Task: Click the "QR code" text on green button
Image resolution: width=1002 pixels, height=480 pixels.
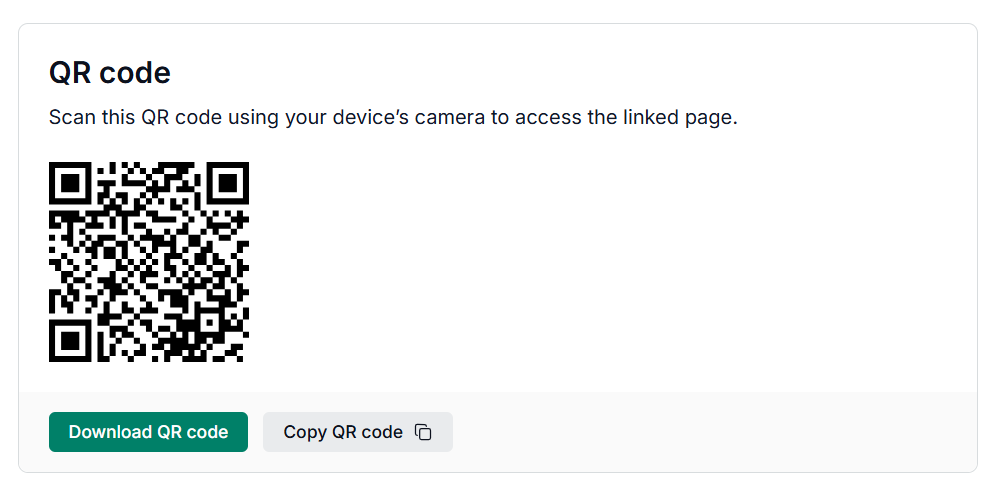Action: (192, 432)
